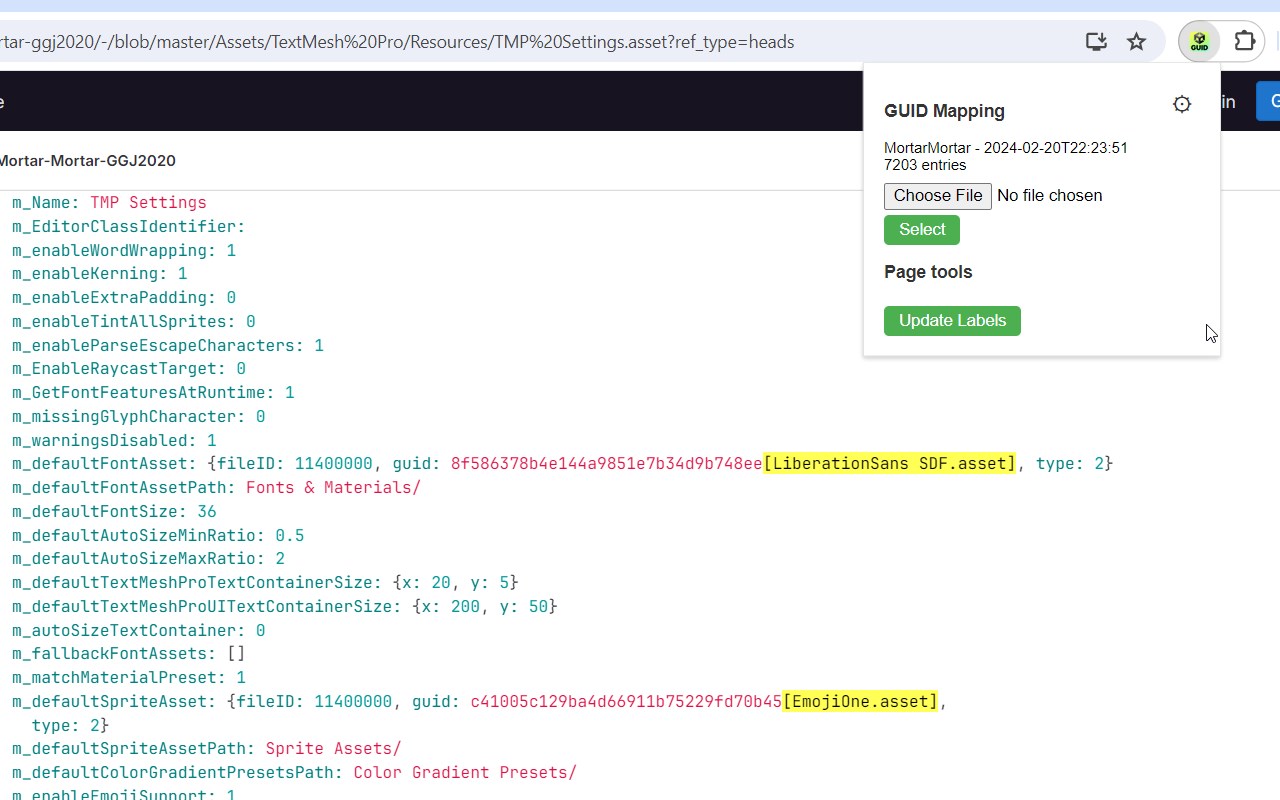Click the Sprite Assets/ path value
This screenshot has width=1280, height=800.
coord(333,749)
